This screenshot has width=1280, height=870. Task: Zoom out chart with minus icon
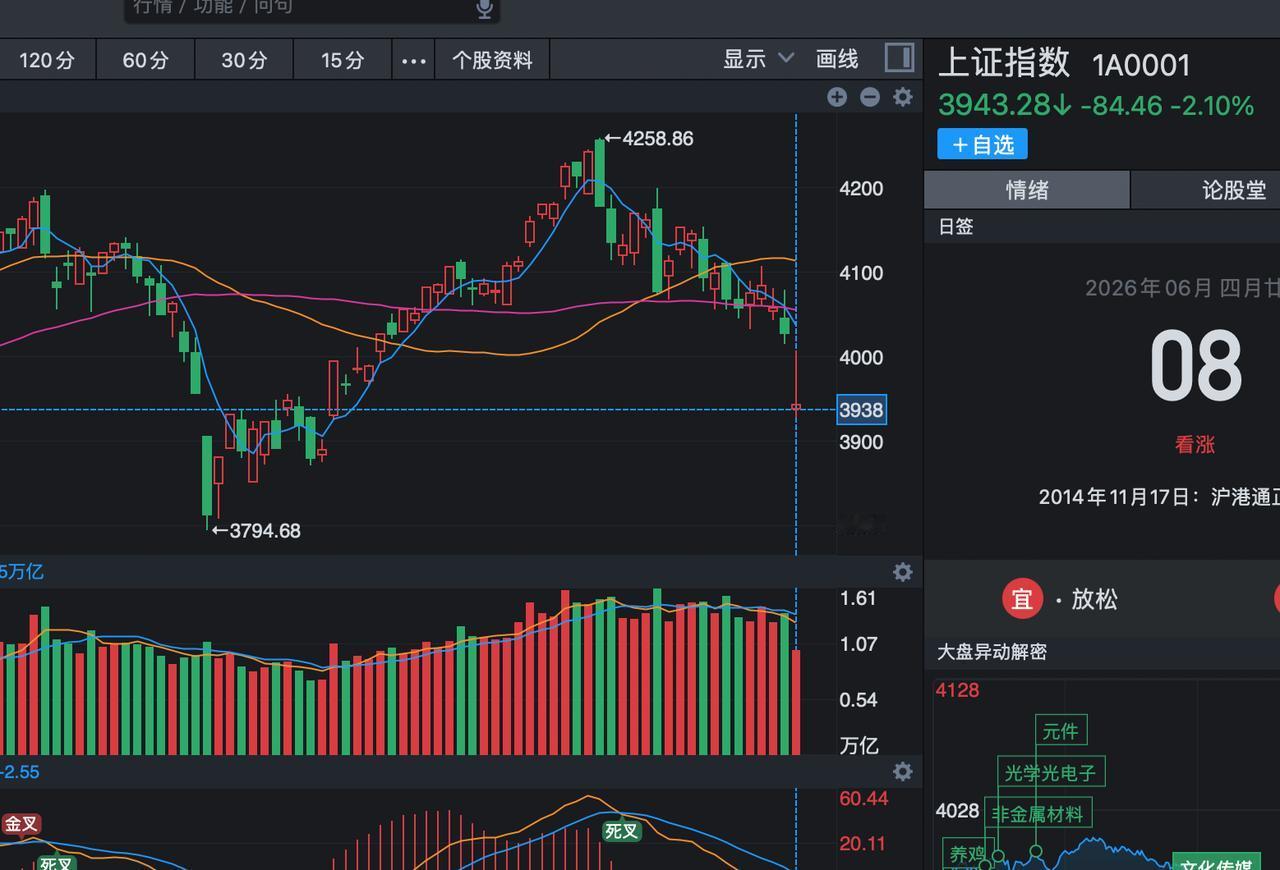(870, 97)
